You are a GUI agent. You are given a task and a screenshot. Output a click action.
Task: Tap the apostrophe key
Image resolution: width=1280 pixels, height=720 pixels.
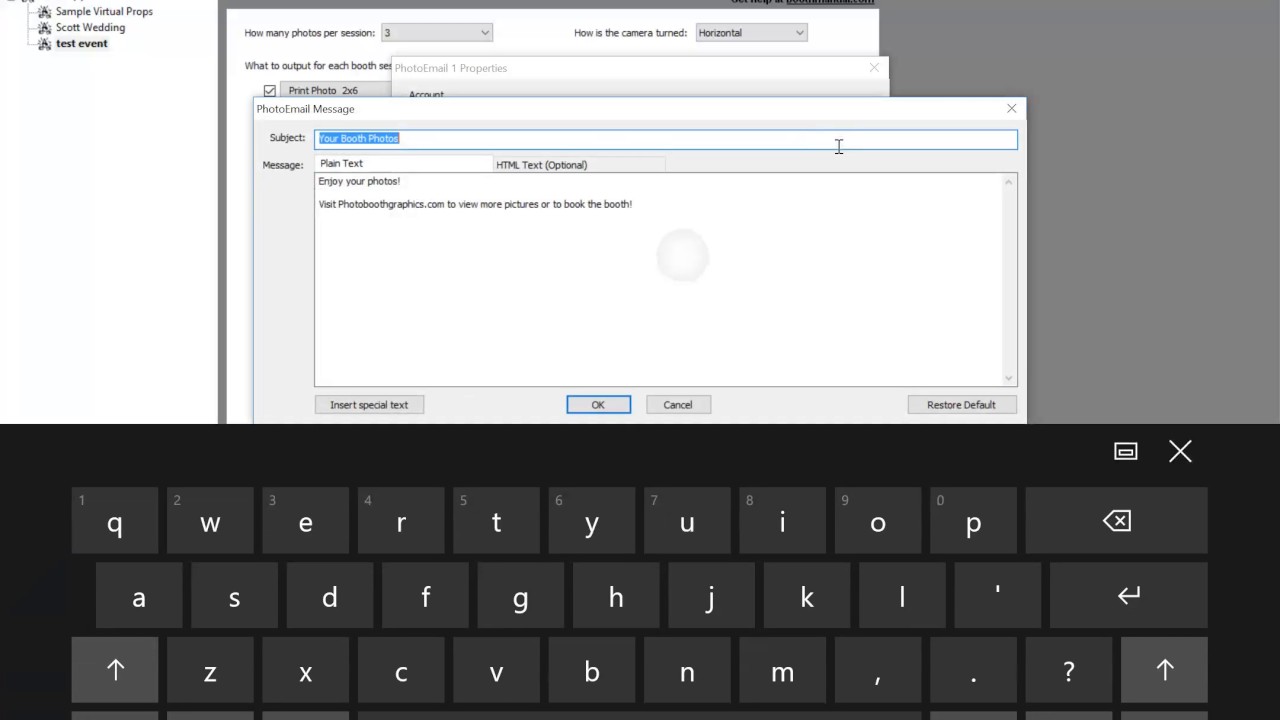click(x=998, y=596)
